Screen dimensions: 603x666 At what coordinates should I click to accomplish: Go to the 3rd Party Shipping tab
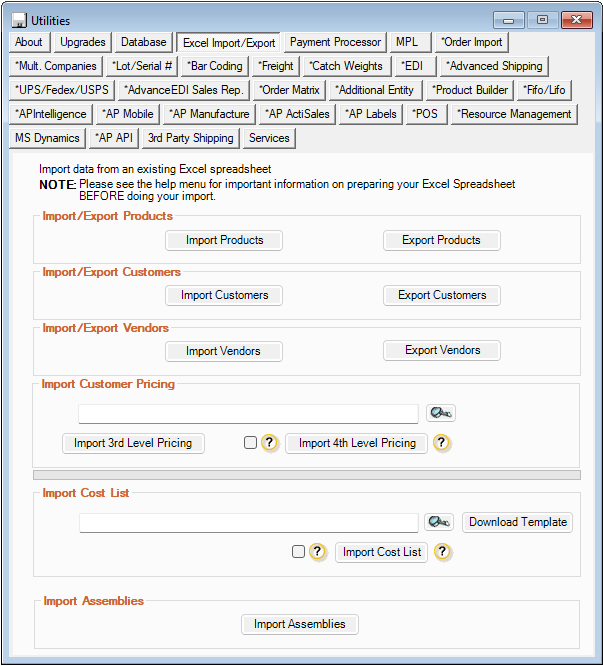190,138
